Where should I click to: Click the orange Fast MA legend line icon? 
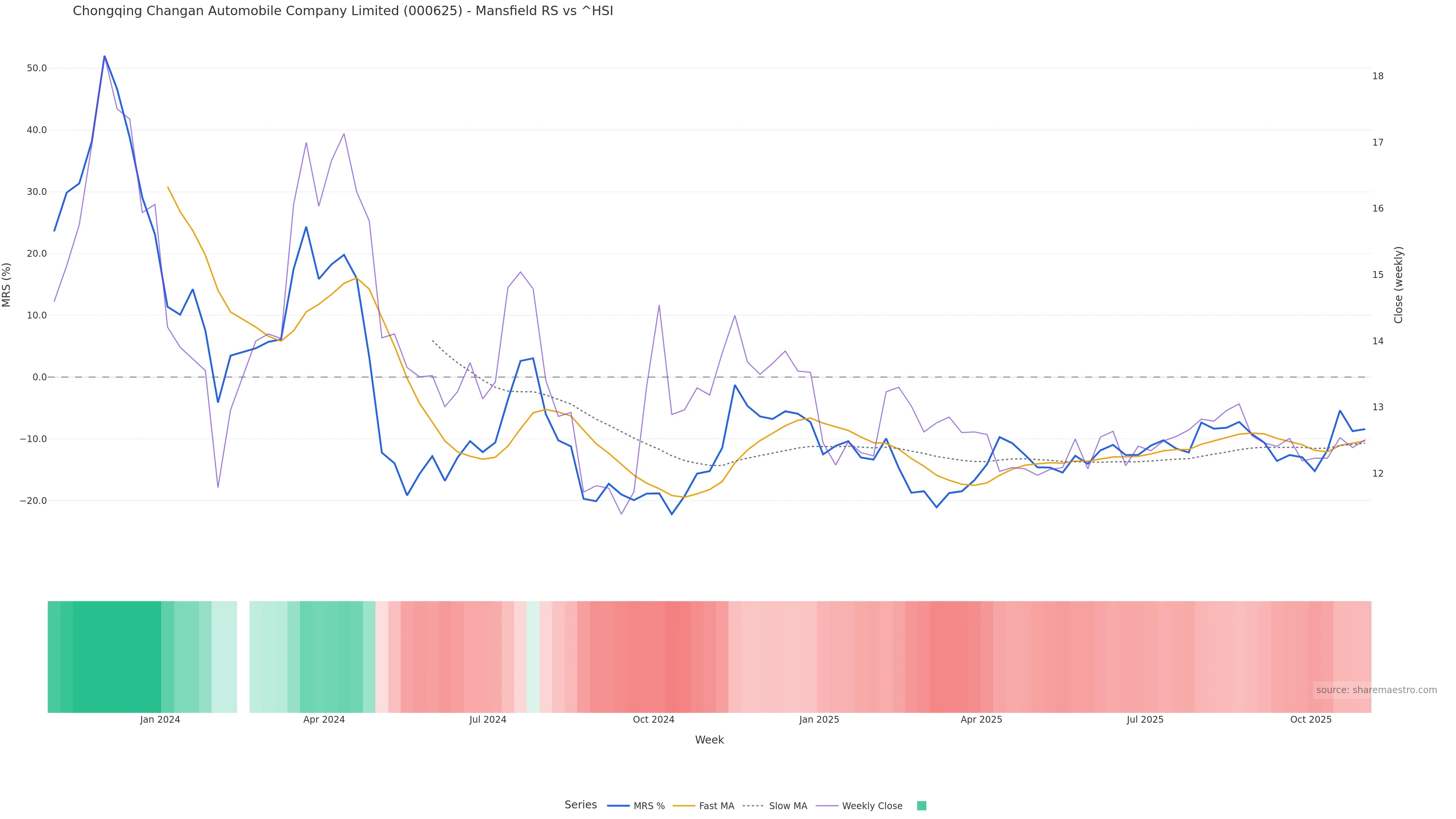tap(684, 806)
